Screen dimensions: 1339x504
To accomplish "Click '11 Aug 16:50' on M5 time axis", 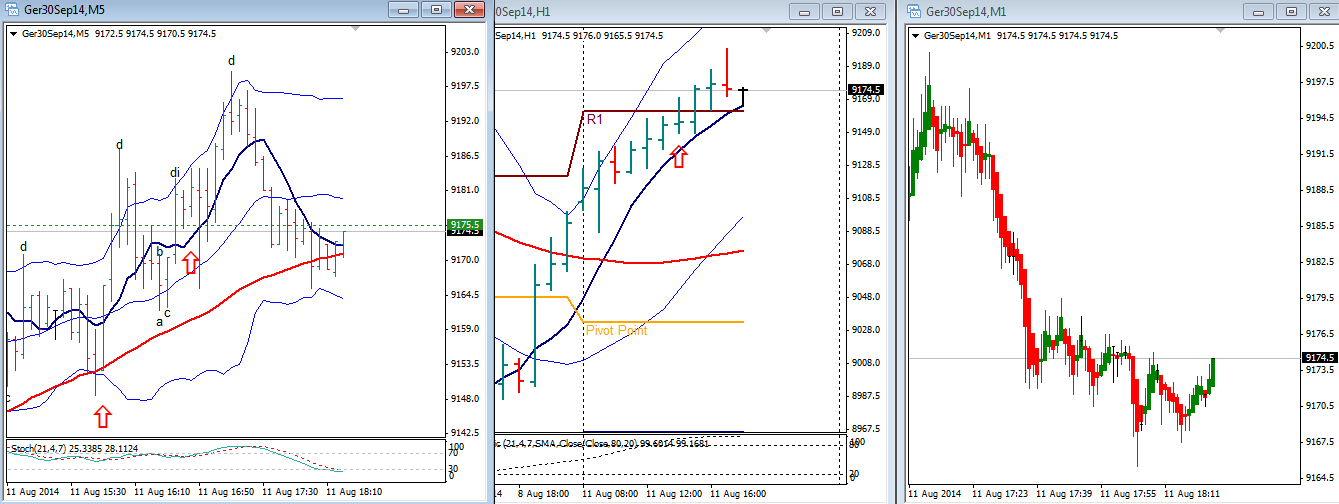I will coord(228,492).
